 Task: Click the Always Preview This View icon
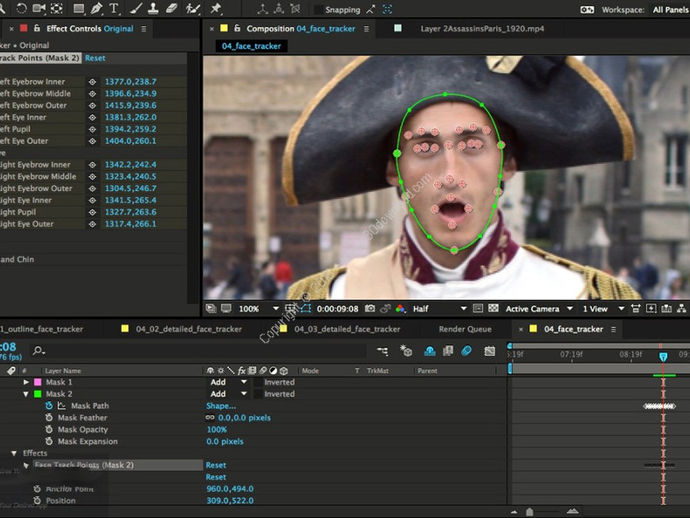[x=211, y=309]
